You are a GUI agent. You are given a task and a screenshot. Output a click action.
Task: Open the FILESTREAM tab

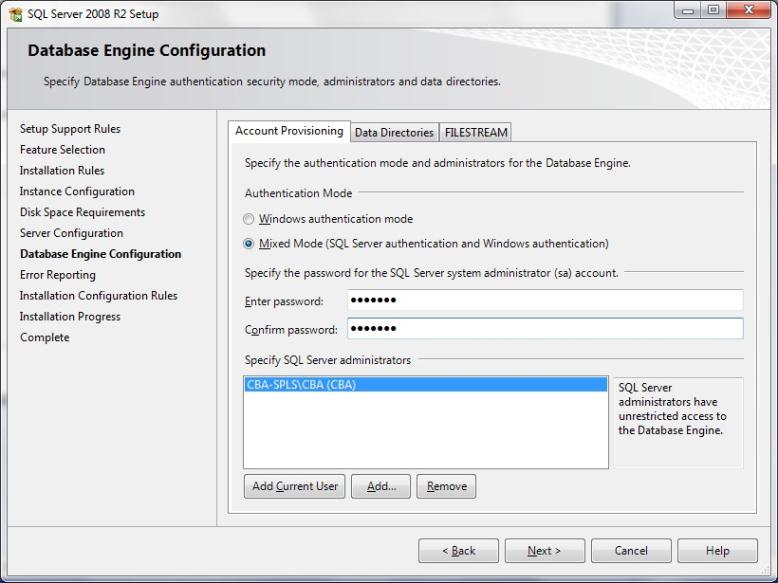tap(476, 132)
